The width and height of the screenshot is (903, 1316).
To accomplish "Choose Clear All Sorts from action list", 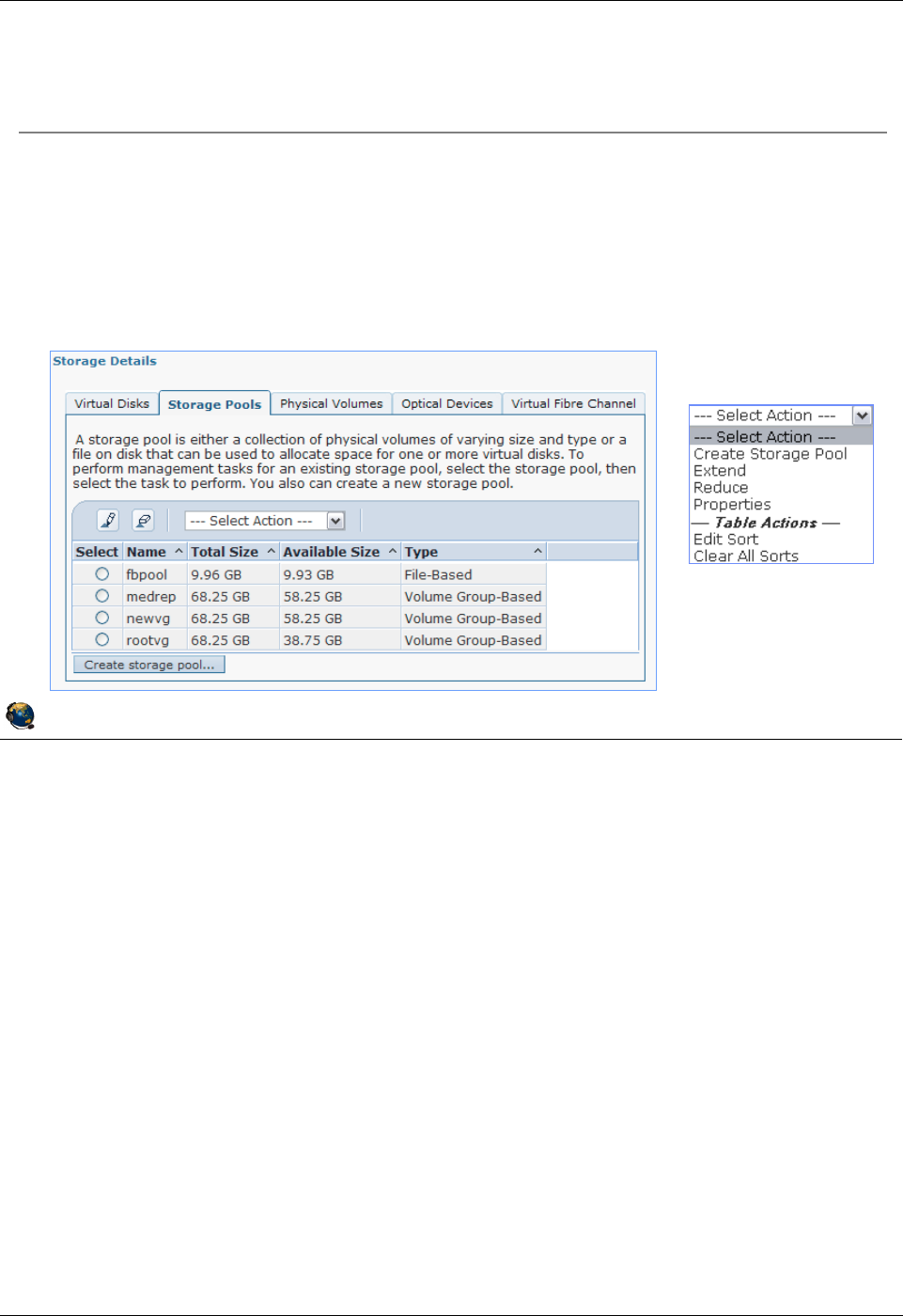I will coord(746,556).
